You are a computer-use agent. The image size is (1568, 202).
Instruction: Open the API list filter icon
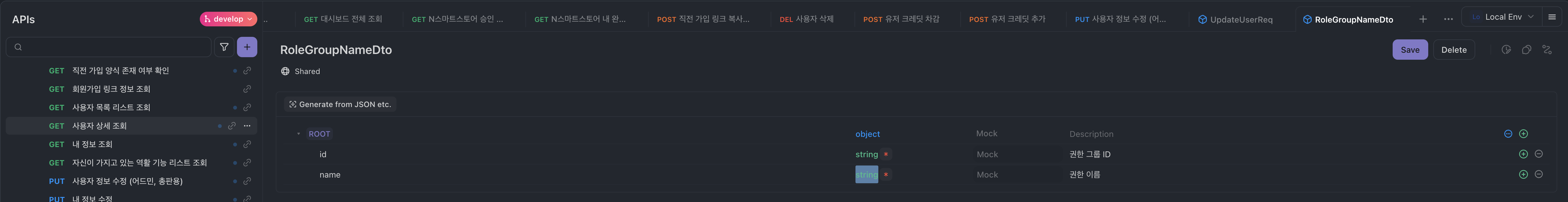tap(224, 47)
